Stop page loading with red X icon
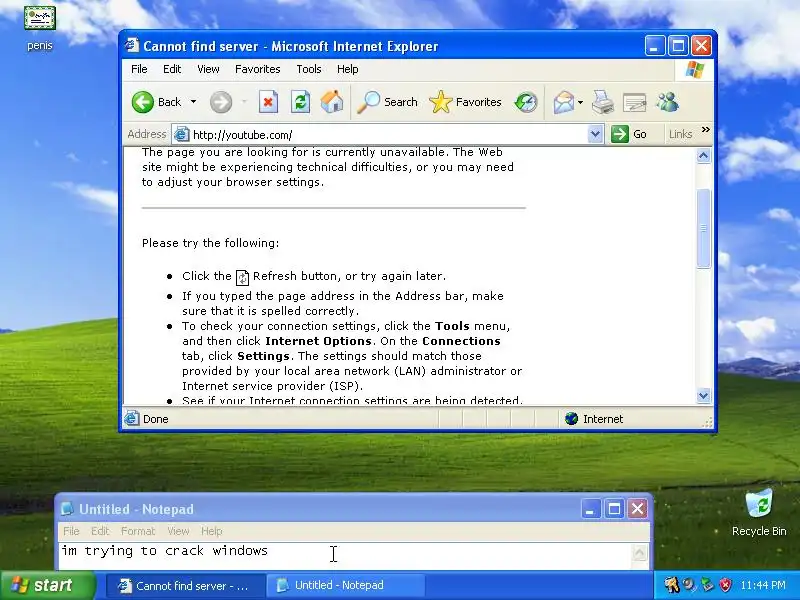800x600 pixels. 268,102
